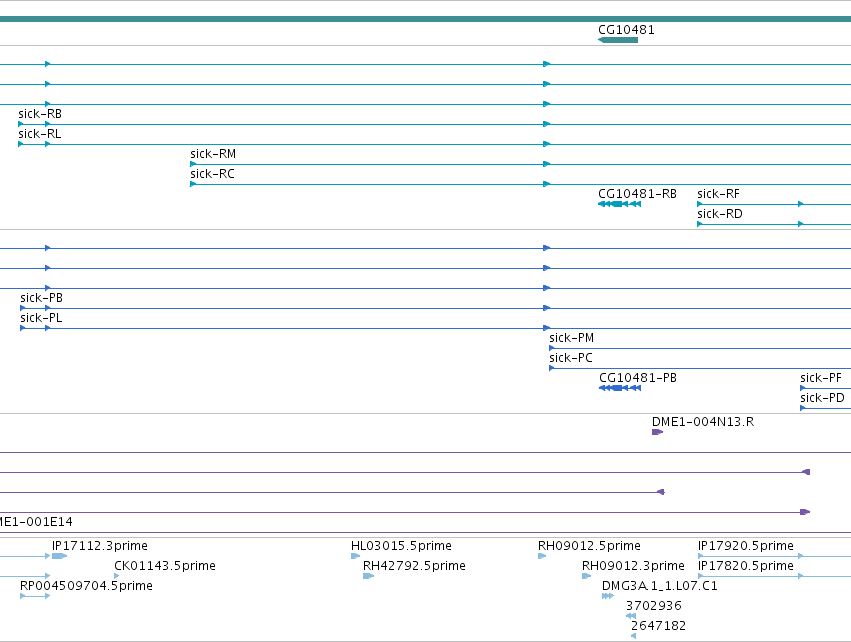Image resolution: width=851 pixels, height=642 pixels.
Task: Select the DMG3A.1_1.L07.C1 triple-arrow glyph
Action: coord(608,596)
